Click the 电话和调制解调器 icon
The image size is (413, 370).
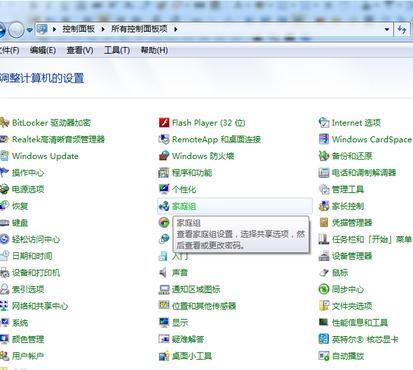[x=324, y=173]
